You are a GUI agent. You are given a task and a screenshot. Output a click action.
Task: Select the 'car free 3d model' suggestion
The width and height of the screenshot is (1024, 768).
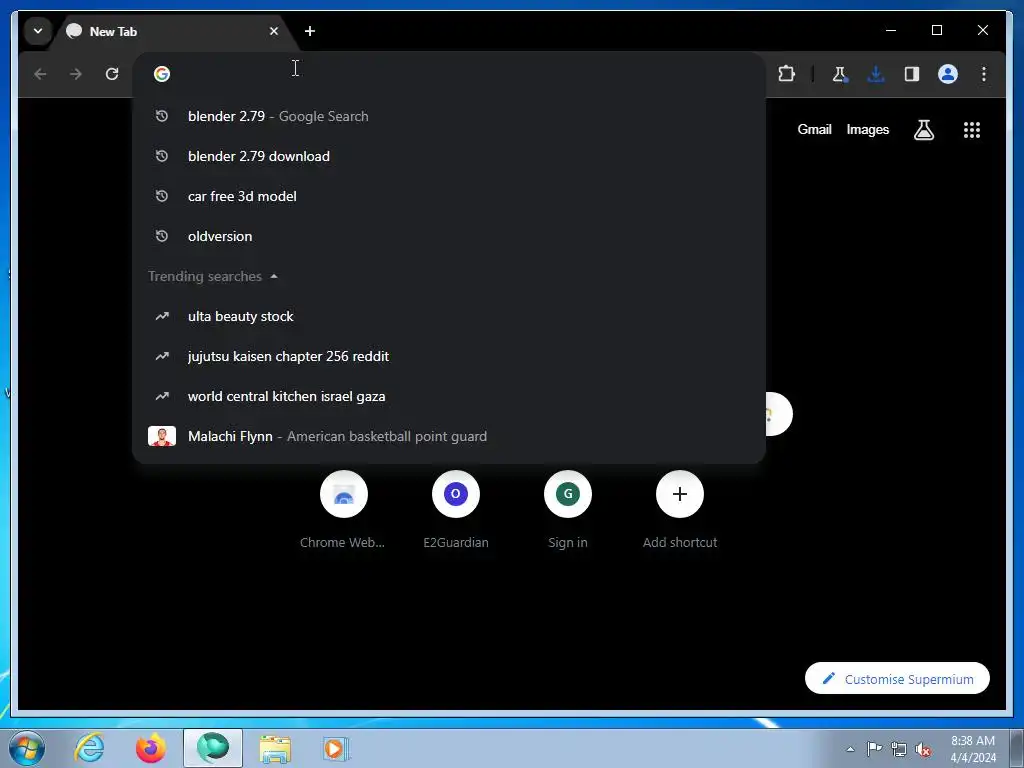click(449, 196)
